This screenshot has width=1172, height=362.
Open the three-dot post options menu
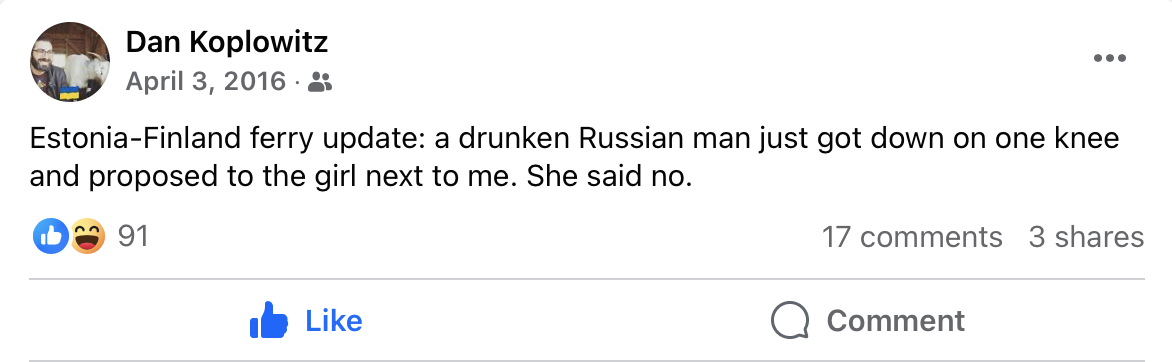coord(1109,58)
